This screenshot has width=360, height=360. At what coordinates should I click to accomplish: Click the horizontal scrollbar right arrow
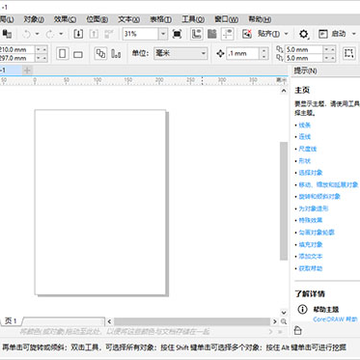pos(275,322)
